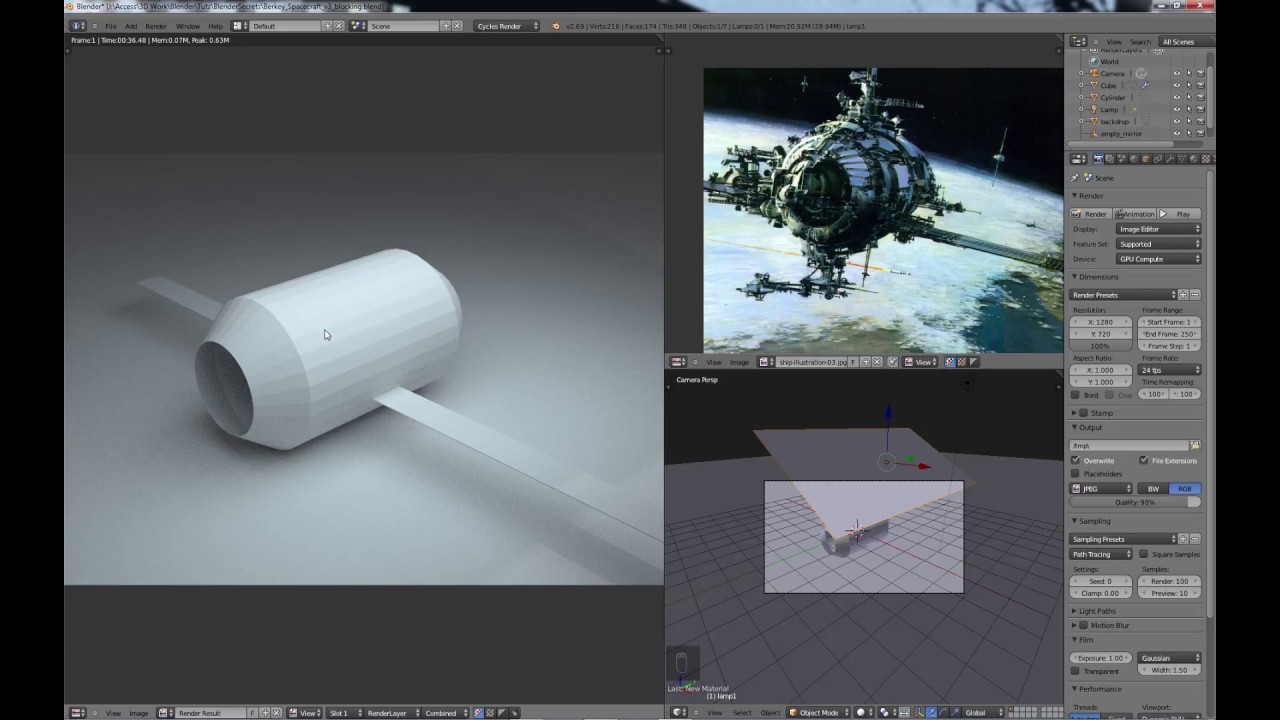The width and height of the screenshot is (1280, 720).
Task: Click the pivot point selector icon in 3D header
Action: pos(888,712)
